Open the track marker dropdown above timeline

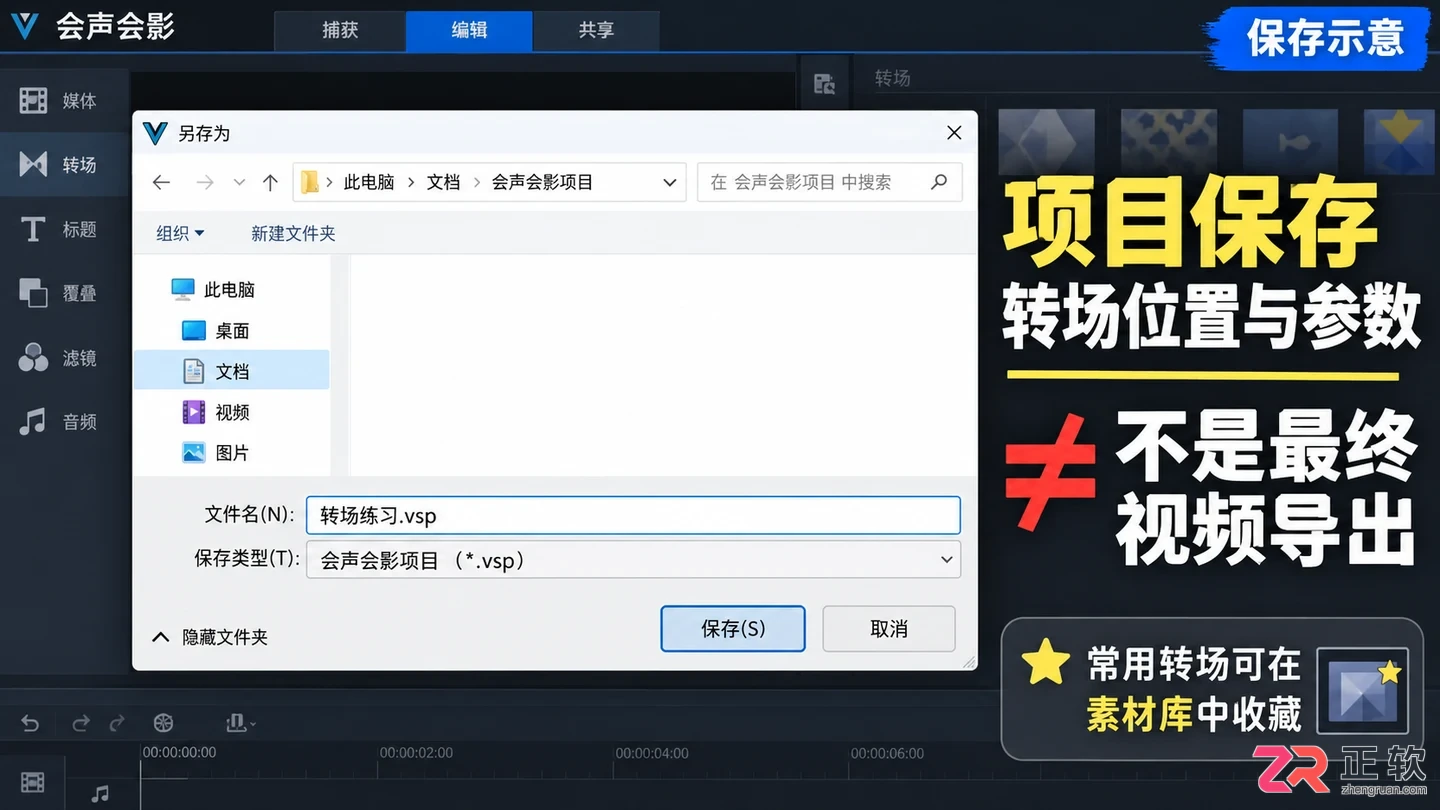click(x=241, y=722)
